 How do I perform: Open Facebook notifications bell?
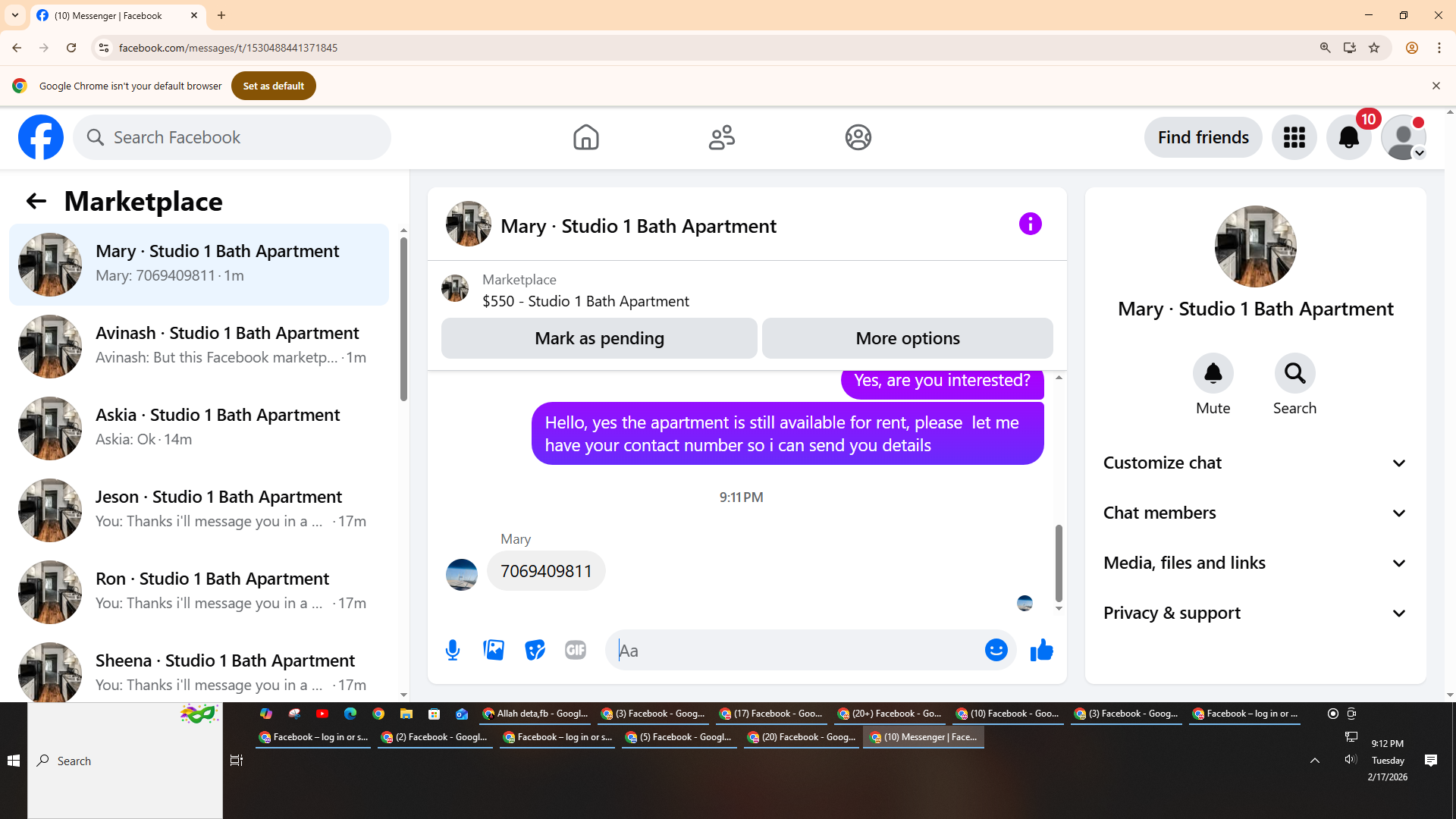tap(1348, 137)
